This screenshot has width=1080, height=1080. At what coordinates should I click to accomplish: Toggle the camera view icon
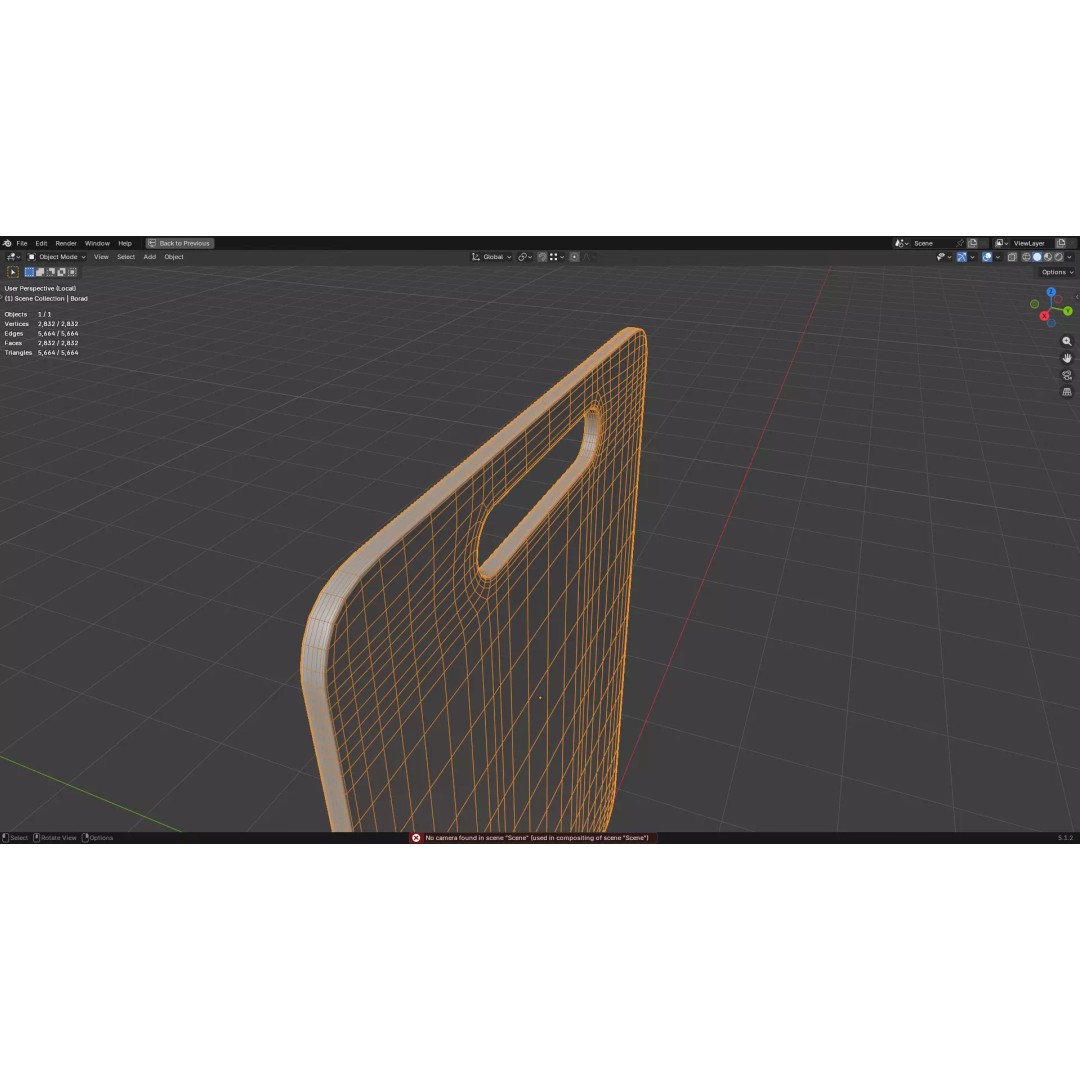1067,375
